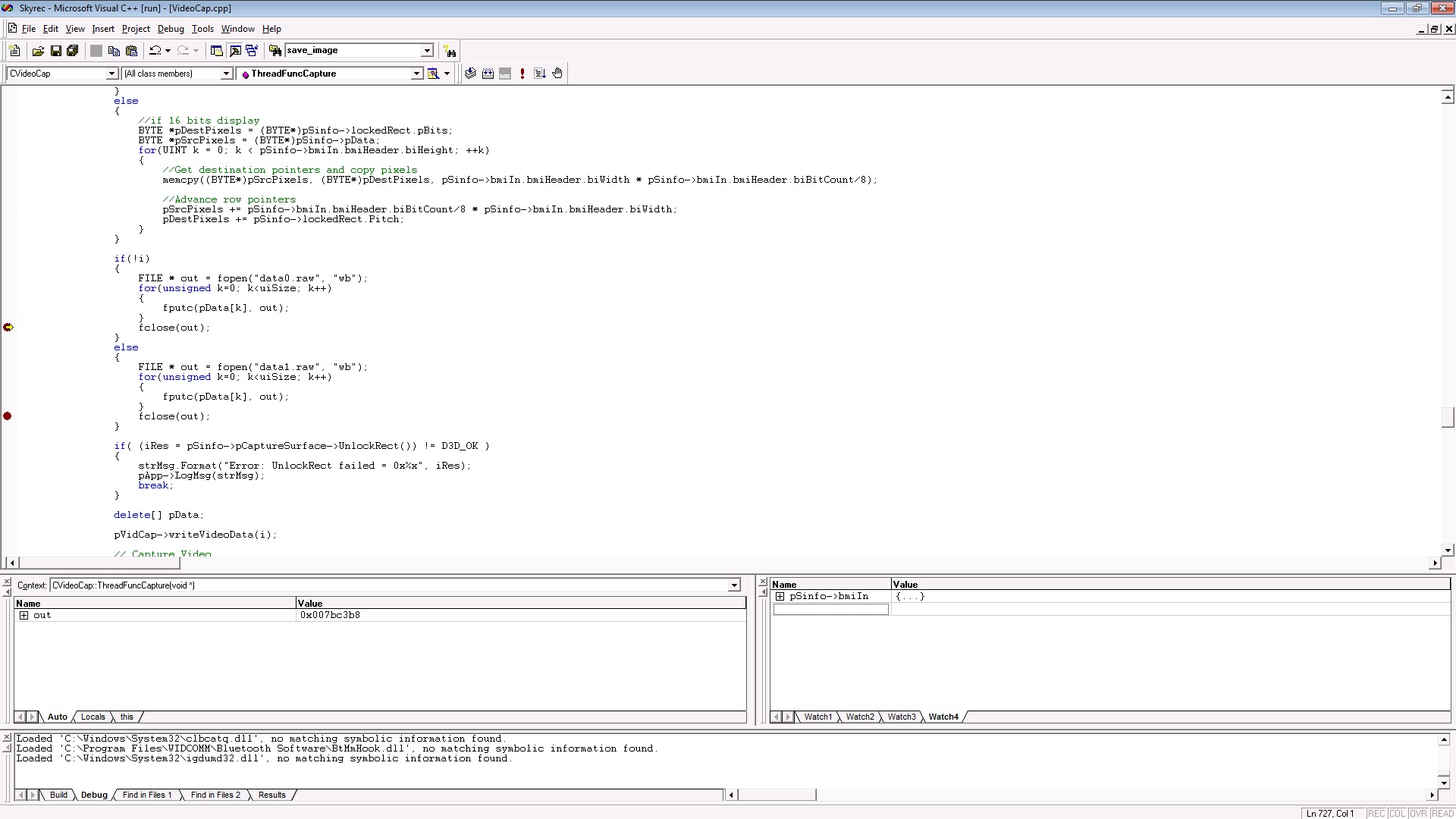
Task: Toggle the breakpoint at the second fclose line
Action: [8, 416]
